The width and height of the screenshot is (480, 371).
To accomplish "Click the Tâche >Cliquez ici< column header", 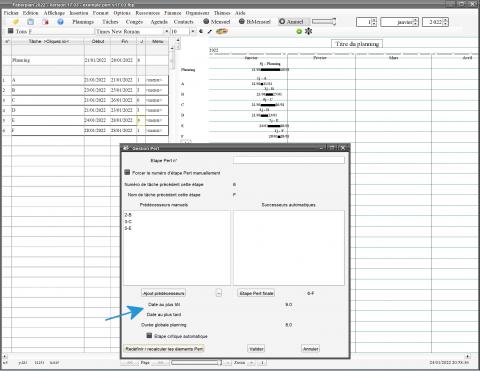I will pos(48,41).
